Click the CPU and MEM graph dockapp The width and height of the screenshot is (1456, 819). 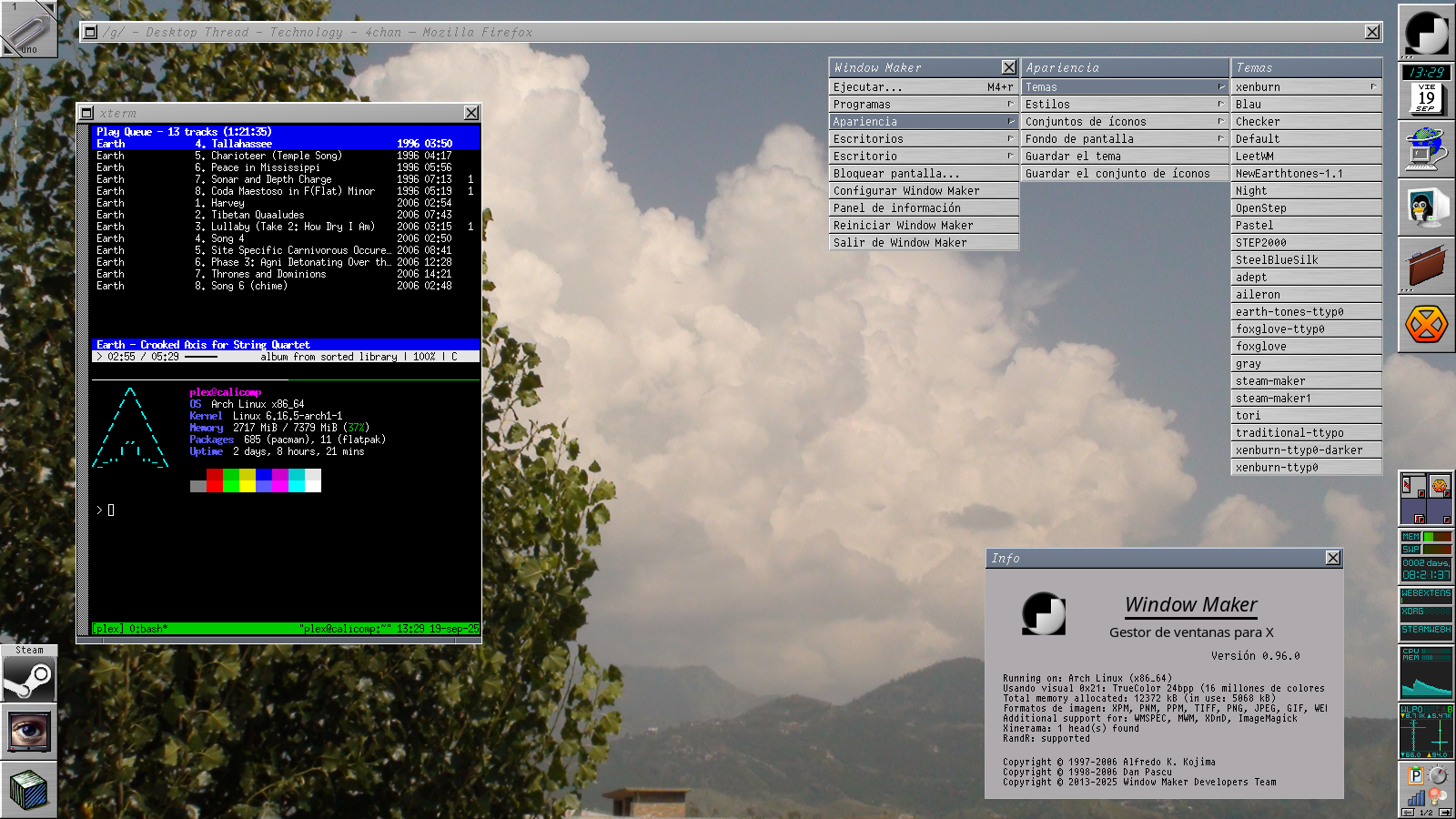(x=1426, y=672)
